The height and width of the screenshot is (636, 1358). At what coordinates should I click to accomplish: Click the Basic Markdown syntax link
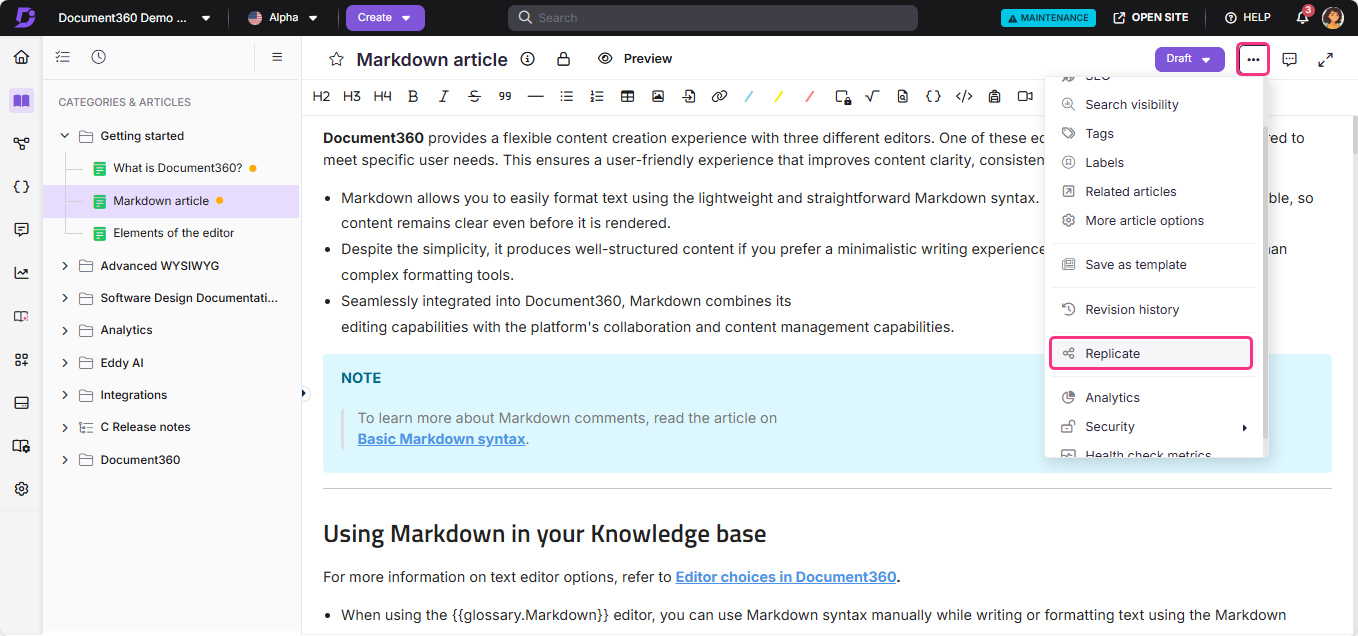441,438
